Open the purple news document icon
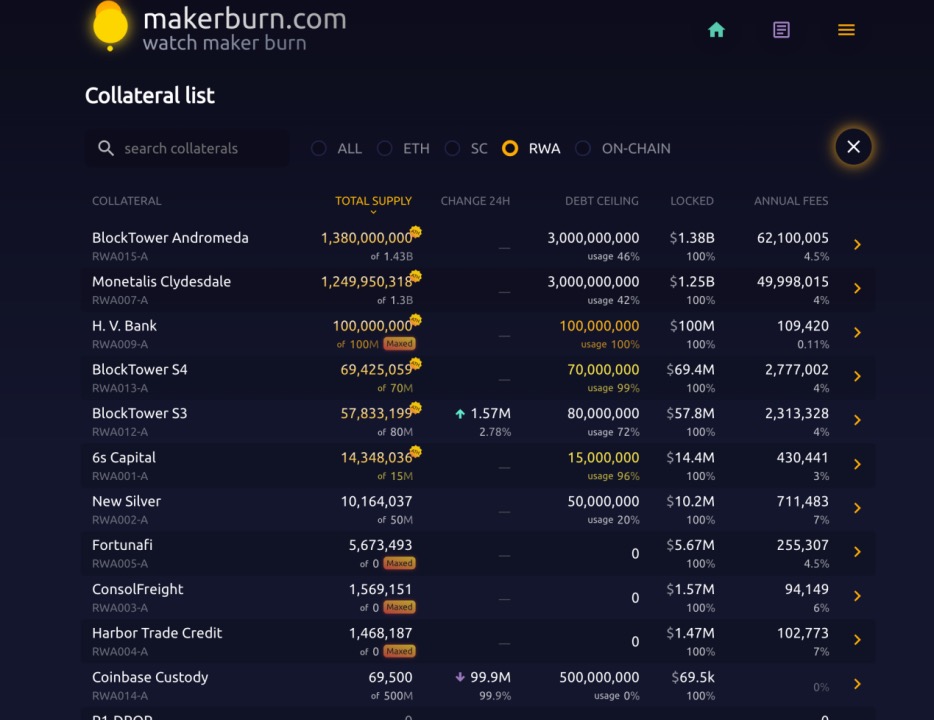Screen dimensions: 934x720 click(x=781, y=30)
